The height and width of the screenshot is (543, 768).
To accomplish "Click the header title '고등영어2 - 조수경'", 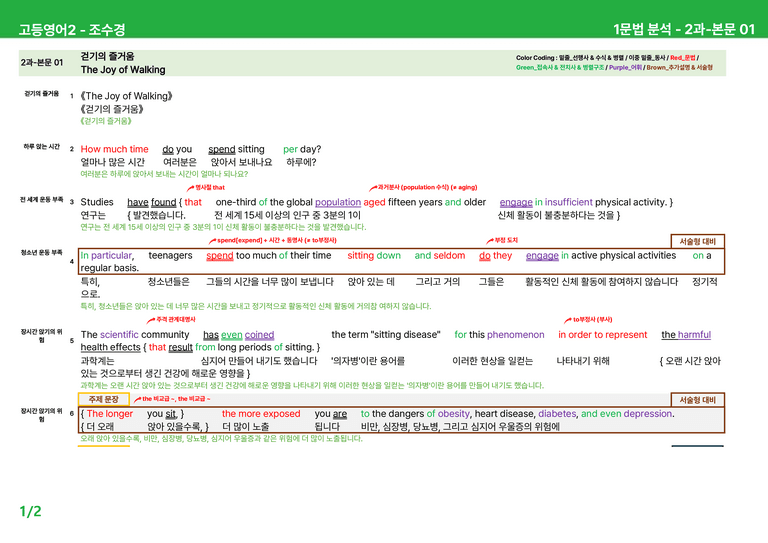I will tap(72, 29).
